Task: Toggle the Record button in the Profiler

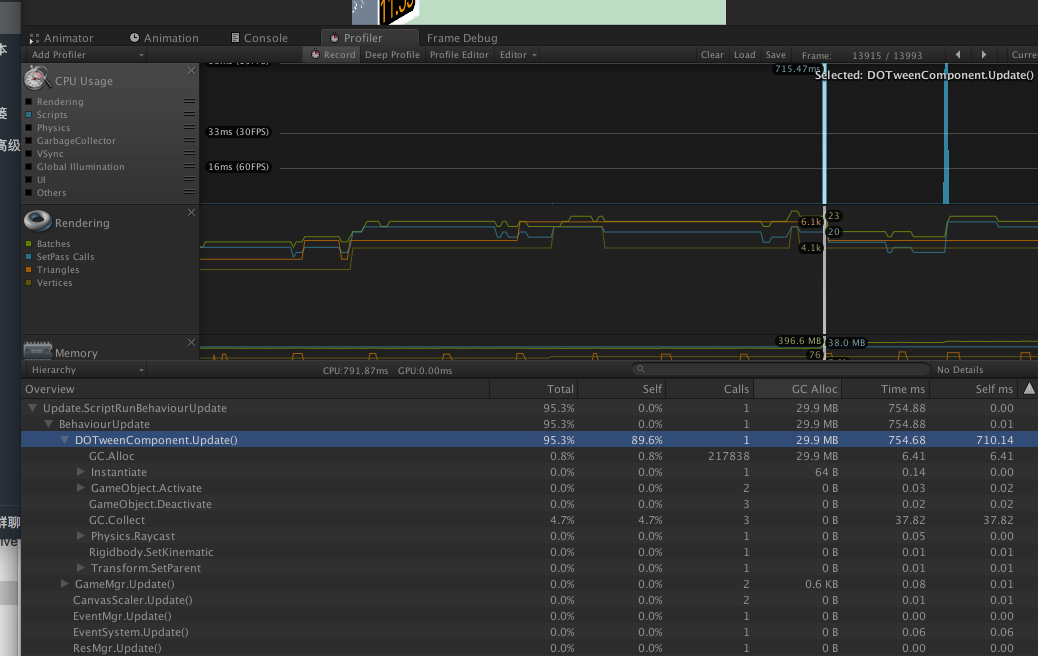Action: (x=330, y=55)
